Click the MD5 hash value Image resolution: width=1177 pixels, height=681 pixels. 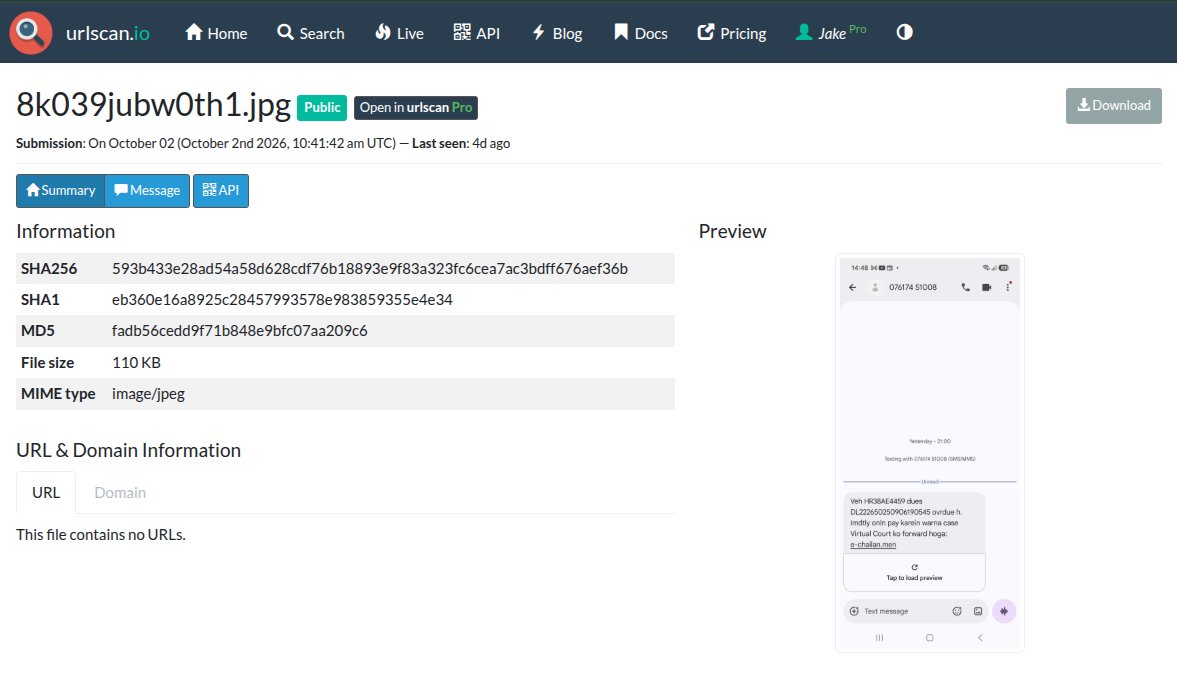239,331
